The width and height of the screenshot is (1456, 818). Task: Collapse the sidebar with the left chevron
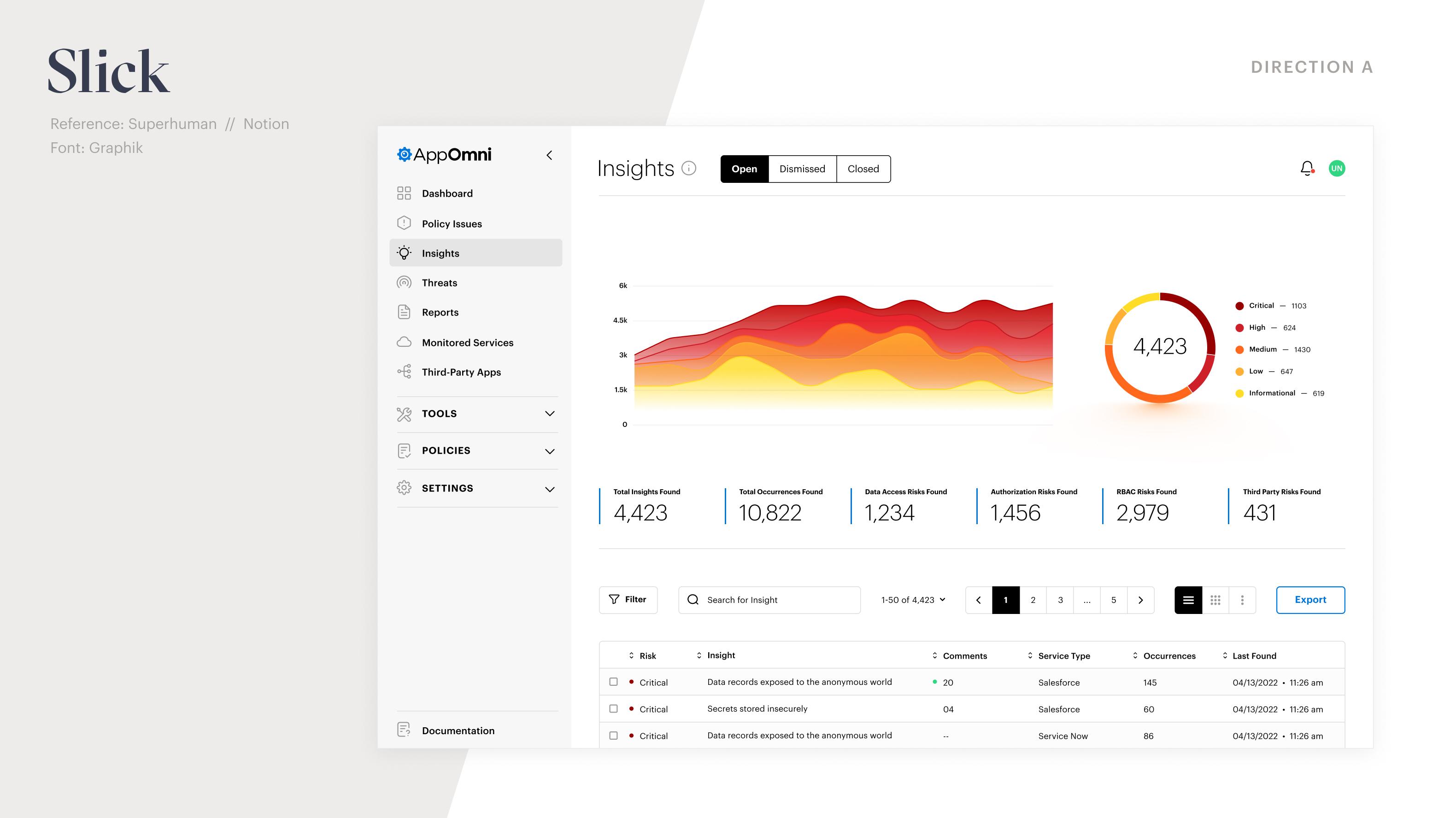pyautogui.click(x=549, y=155)
